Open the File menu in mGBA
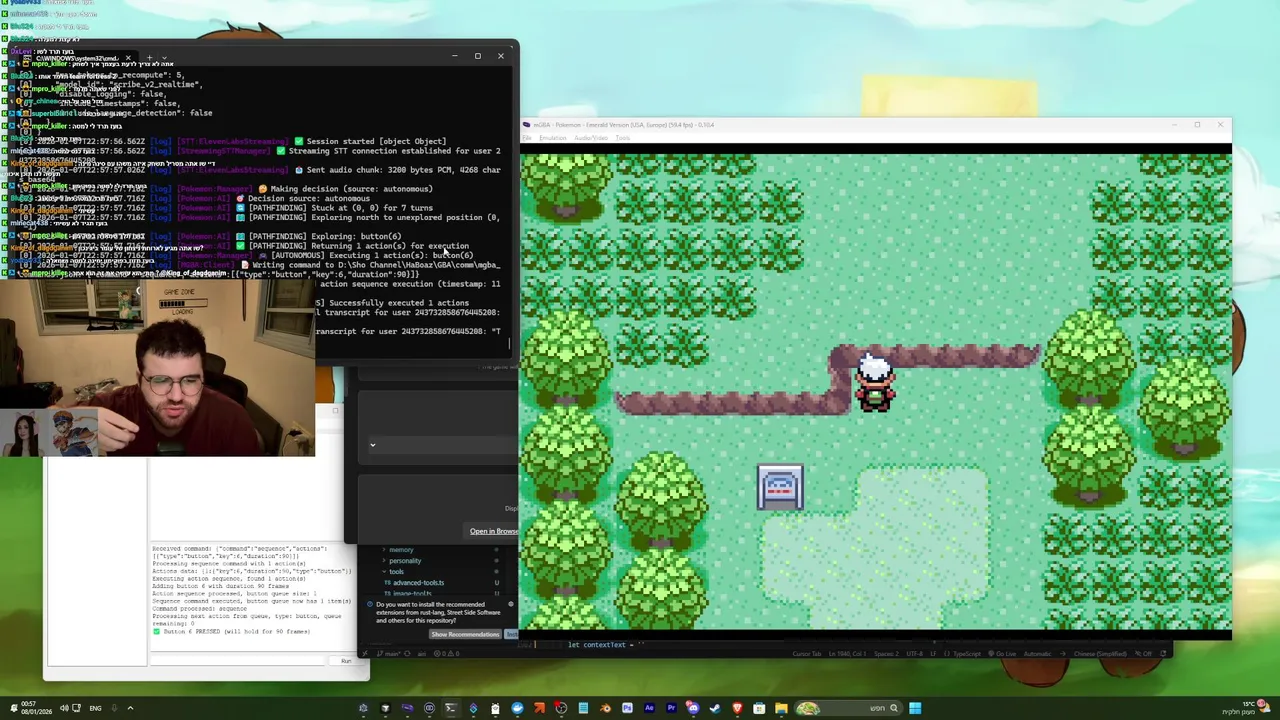 528,138
